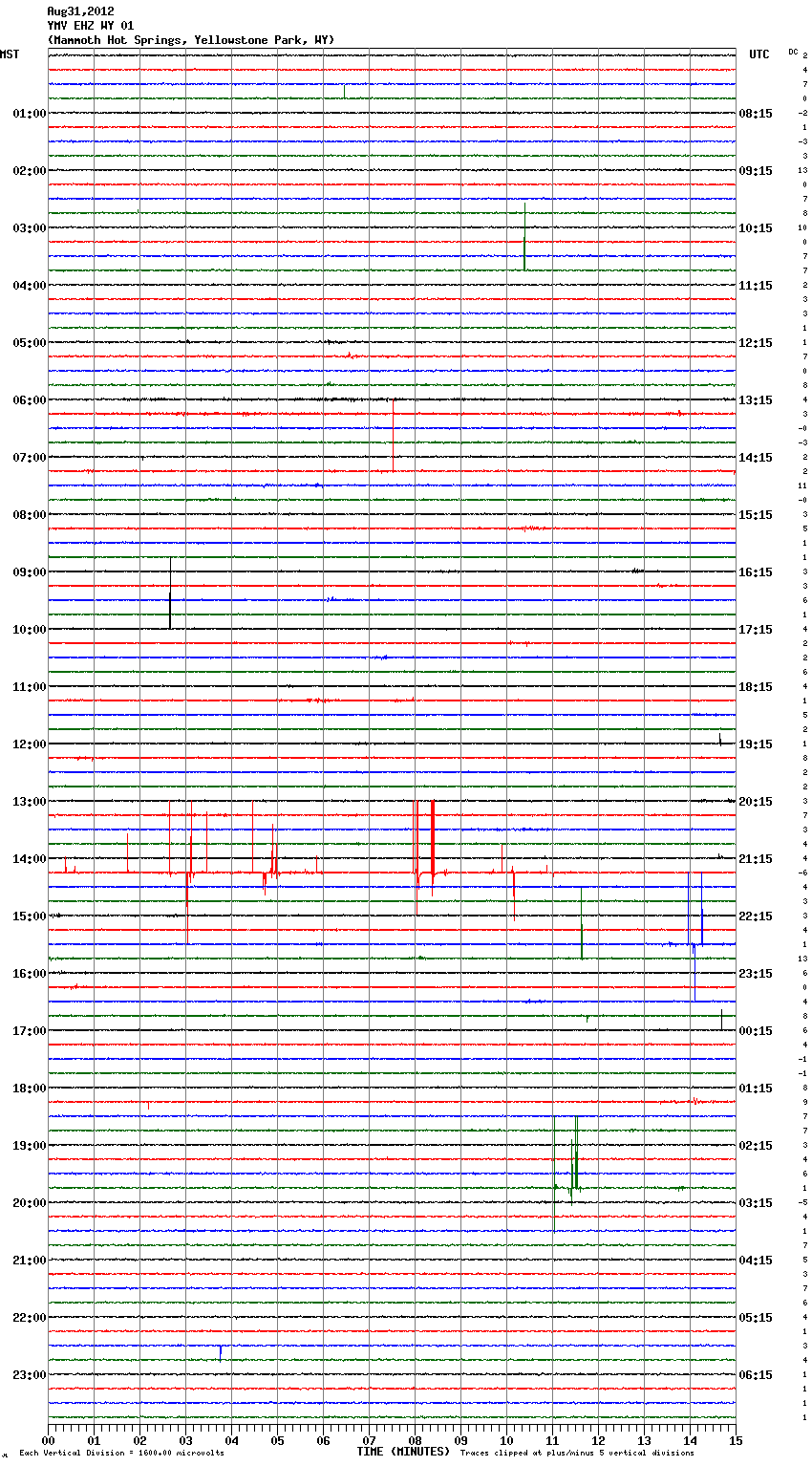
Task: Select the 12:00 MST time label
Action: coord(29,744)
